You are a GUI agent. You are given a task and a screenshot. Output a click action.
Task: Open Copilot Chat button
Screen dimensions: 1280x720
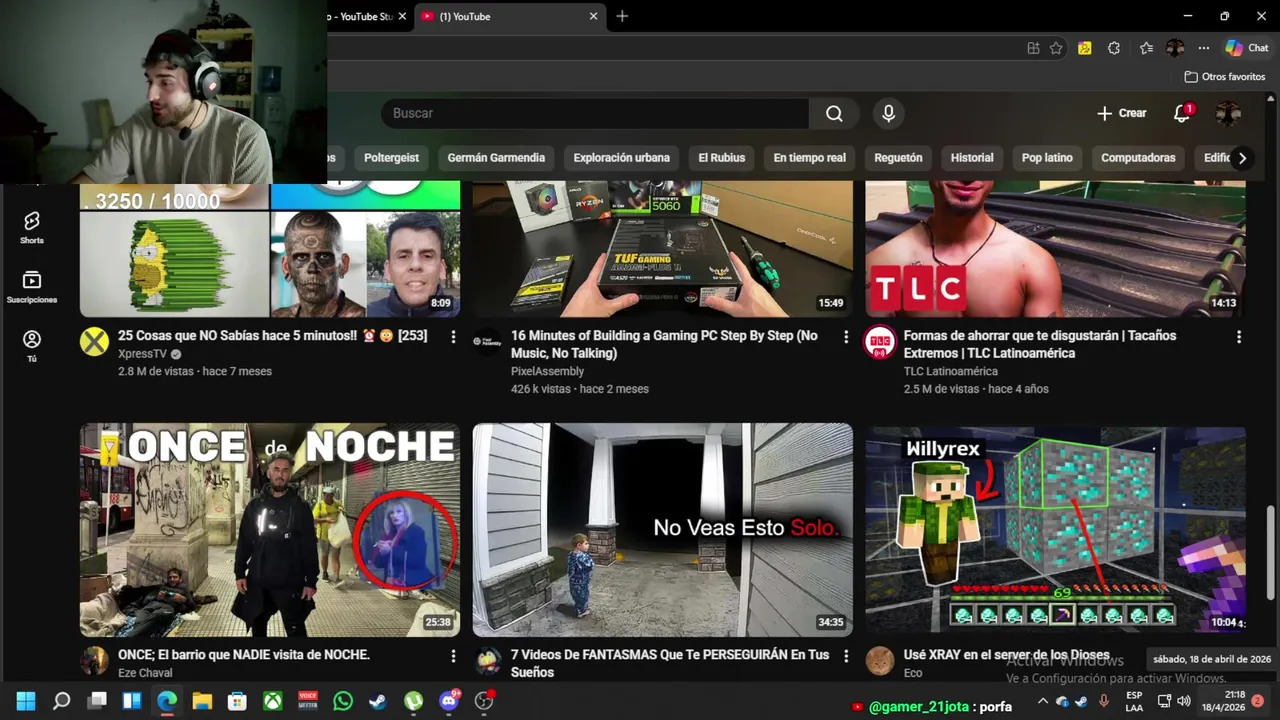[1247, 48]
